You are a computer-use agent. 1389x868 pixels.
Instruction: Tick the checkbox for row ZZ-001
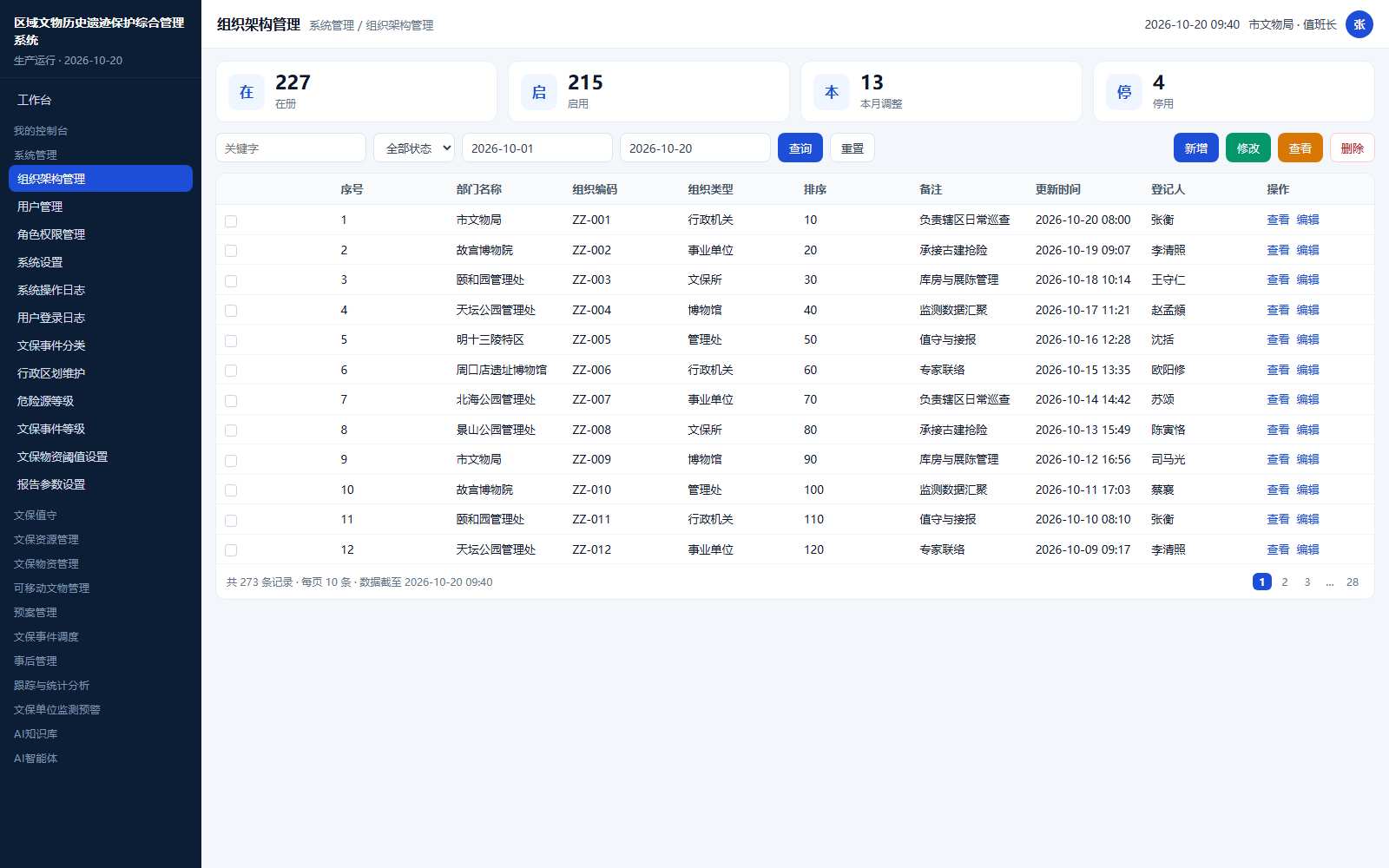coord(231,220)
